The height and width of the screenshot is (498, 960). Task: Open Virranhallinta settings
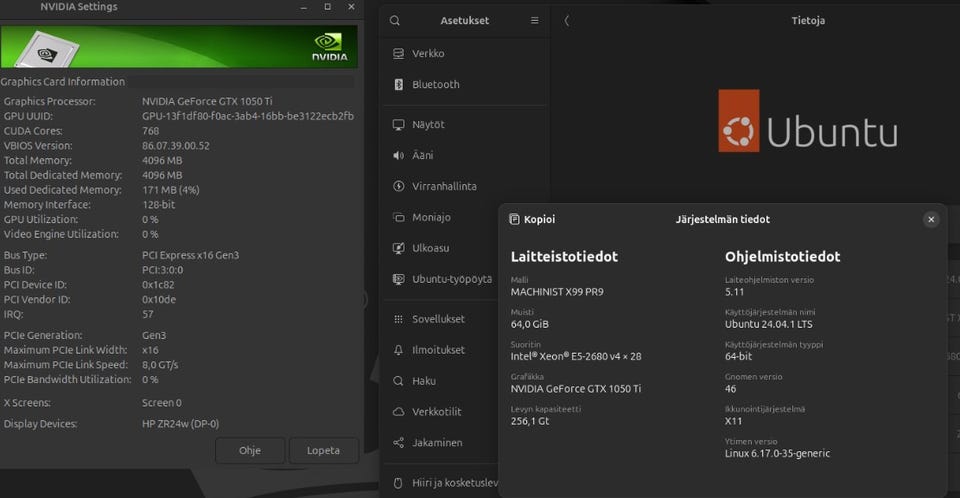point(463,186)
